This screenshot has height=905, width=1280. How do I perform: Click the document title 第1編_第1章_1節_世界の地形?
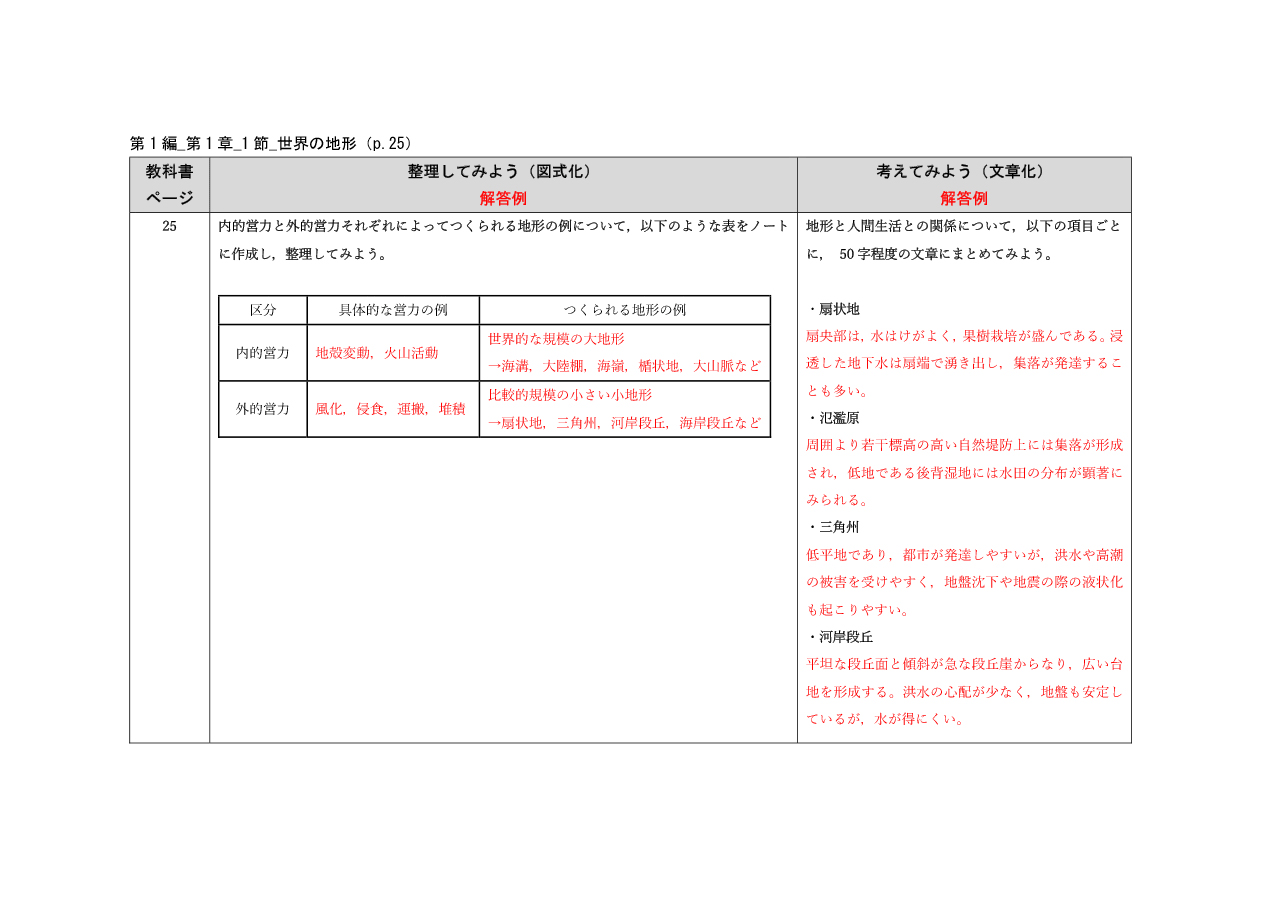pyautogui.click(x=271, y=143)
